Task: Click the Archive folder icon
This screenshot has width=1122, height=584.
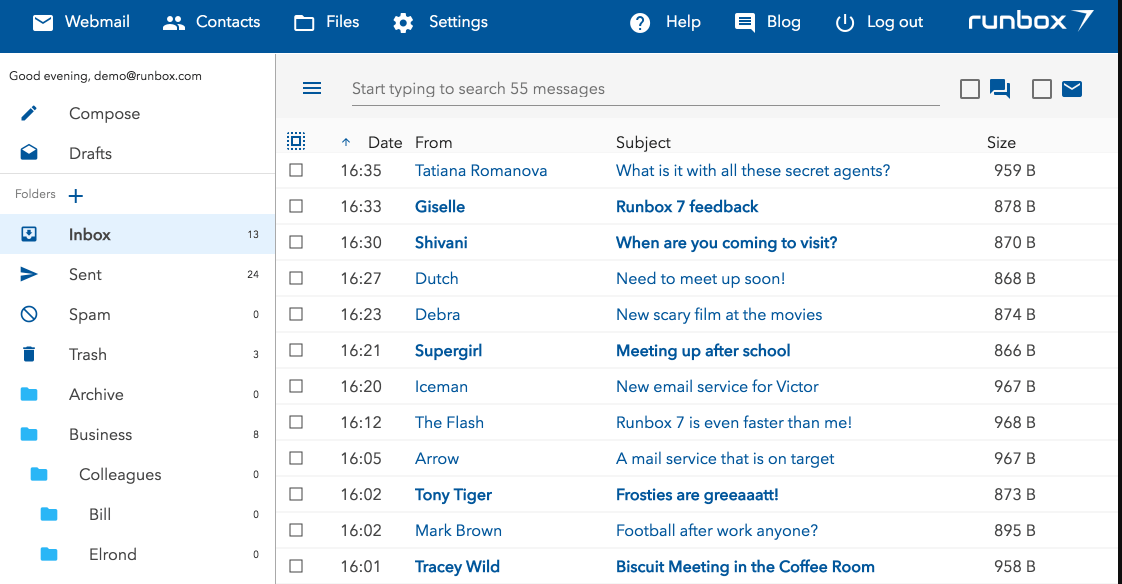Action: tap(29, 394)
